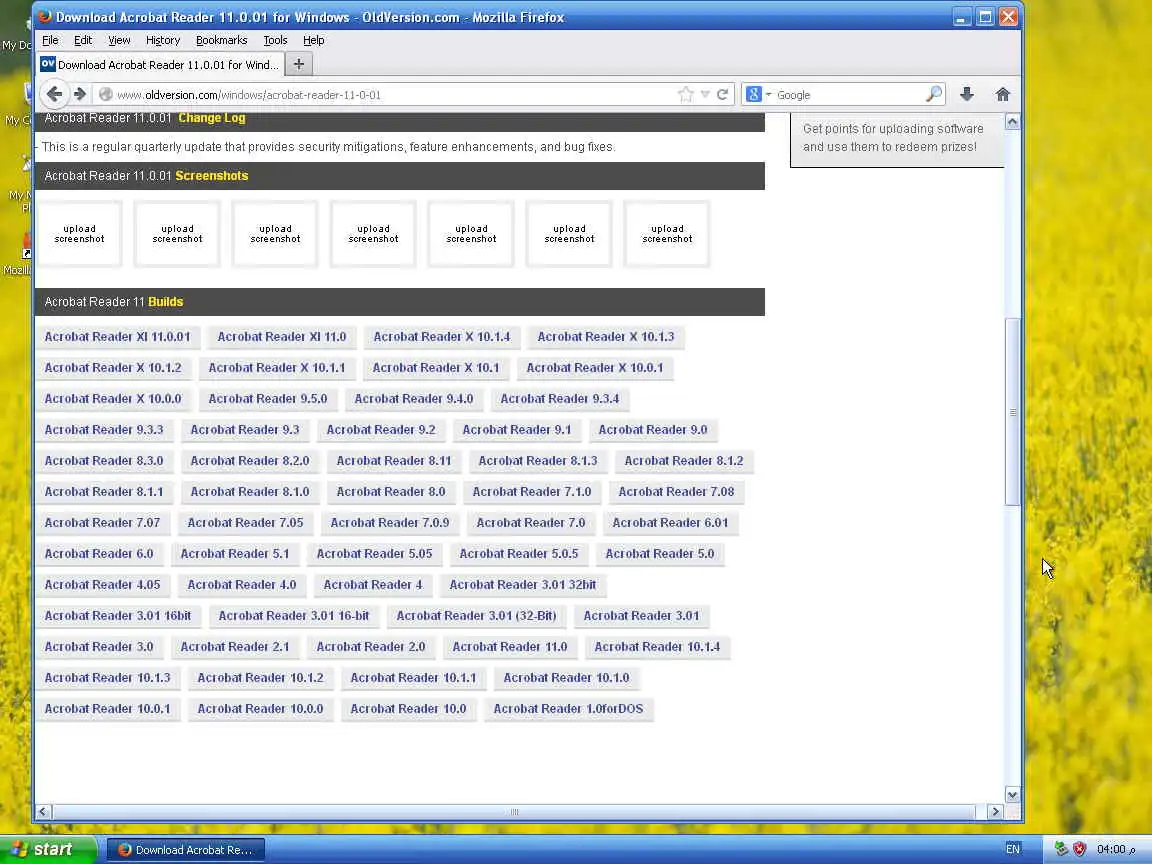Open Acrobat Reader 10.1.0 build

click(566, 677)
